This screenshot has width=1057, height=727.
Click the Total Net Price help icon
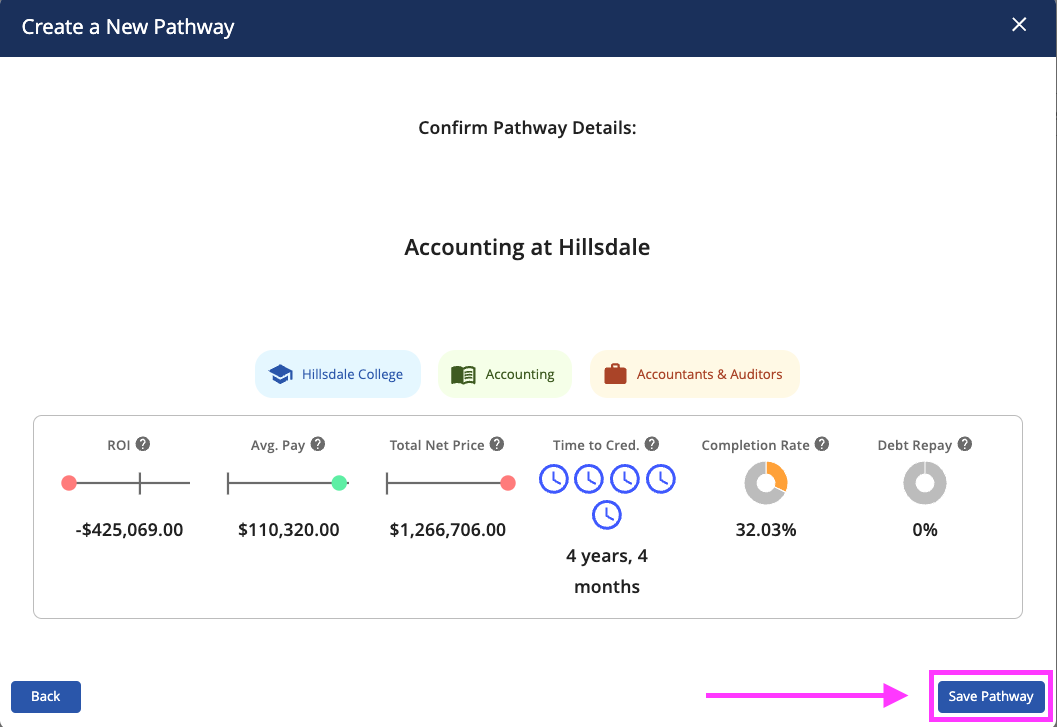(x=497, y=444)
